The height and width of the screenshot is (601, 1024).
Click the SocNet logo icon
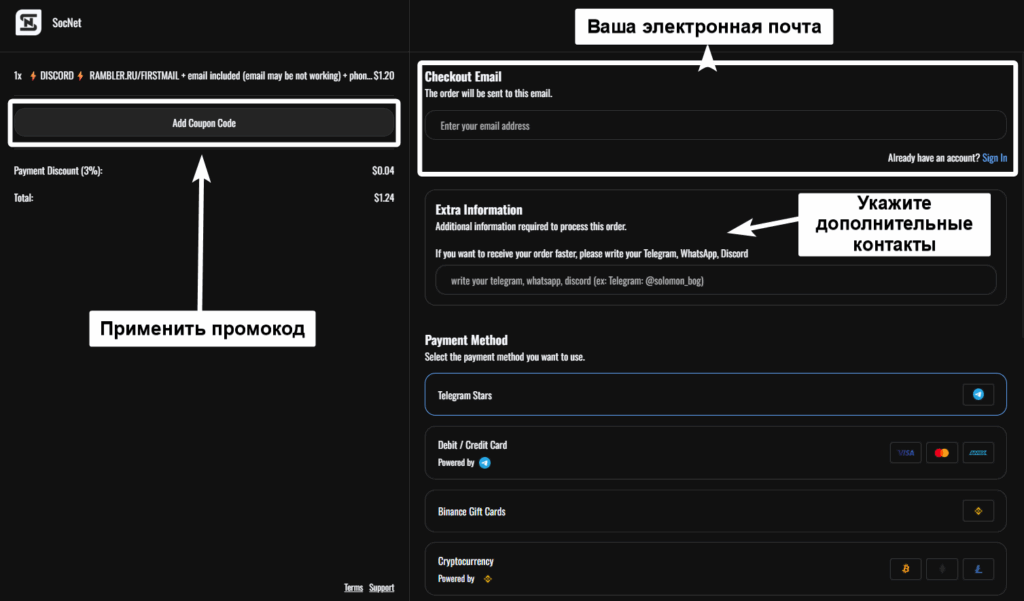(x=29, y=23)
